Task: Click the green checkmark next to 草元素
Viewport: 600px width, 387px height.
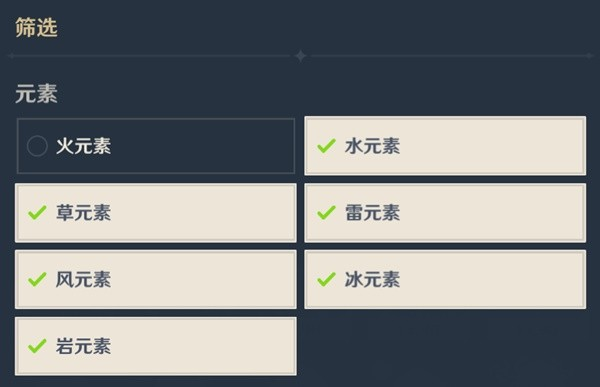Action: coord(37,212)
